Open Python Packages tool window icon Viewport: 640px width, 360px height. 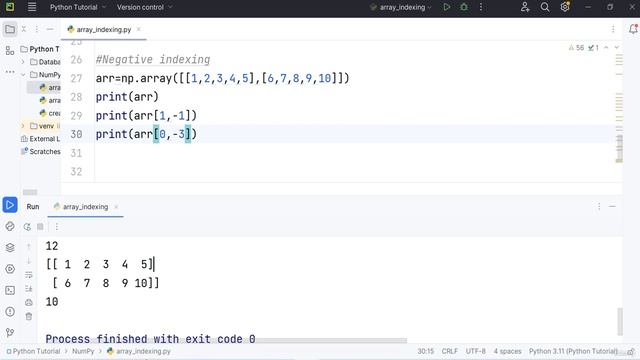(10, 248)
